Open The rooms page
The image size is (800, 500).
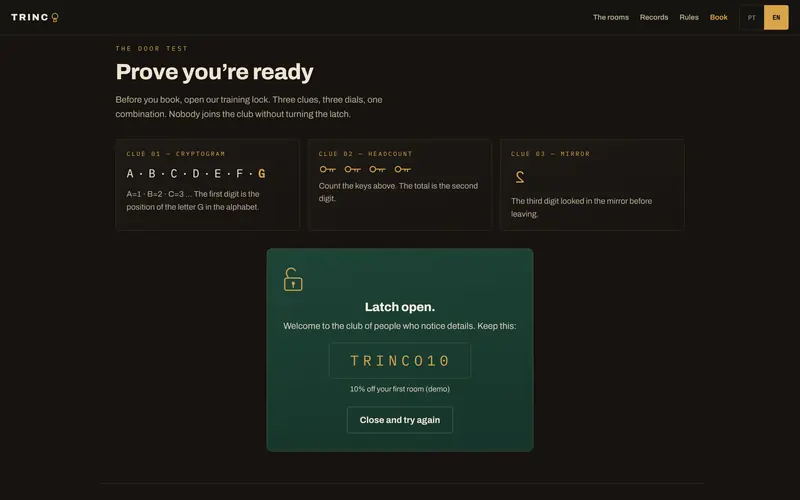[x=611, y=17]
